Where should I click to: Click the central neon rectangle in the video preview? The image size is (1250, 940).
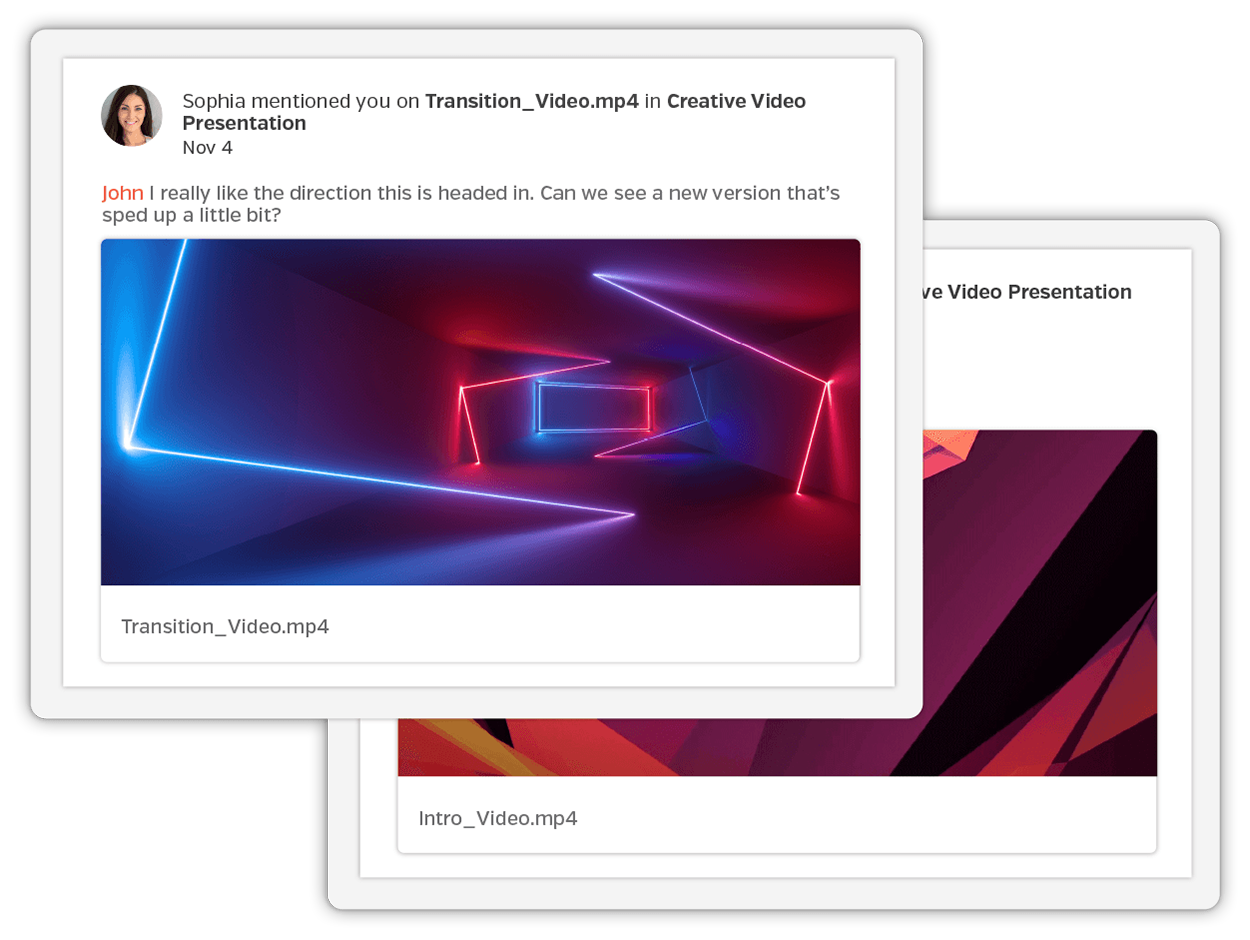tap(593, 407)
